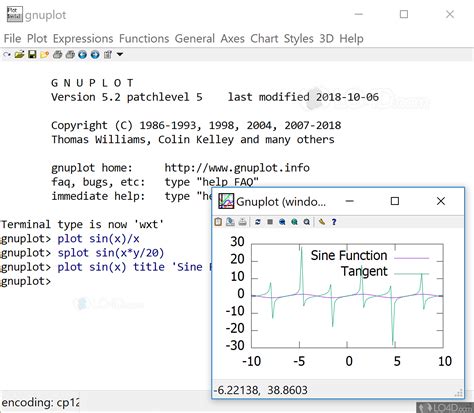The height and width of the screenshot is (413, 474).
Task: Open terminal configuration wrench icon
Action: tap(322, 222)
